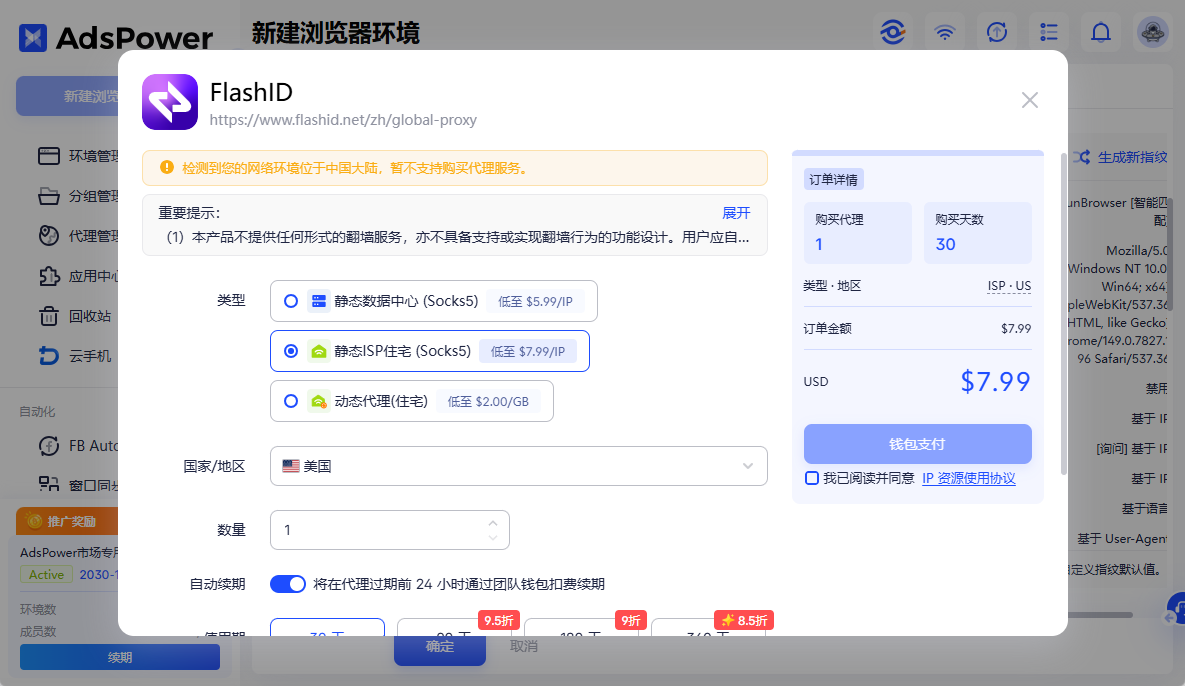
Task: Click the 环境管理 sidebar icon
Action: coord(49,156)
